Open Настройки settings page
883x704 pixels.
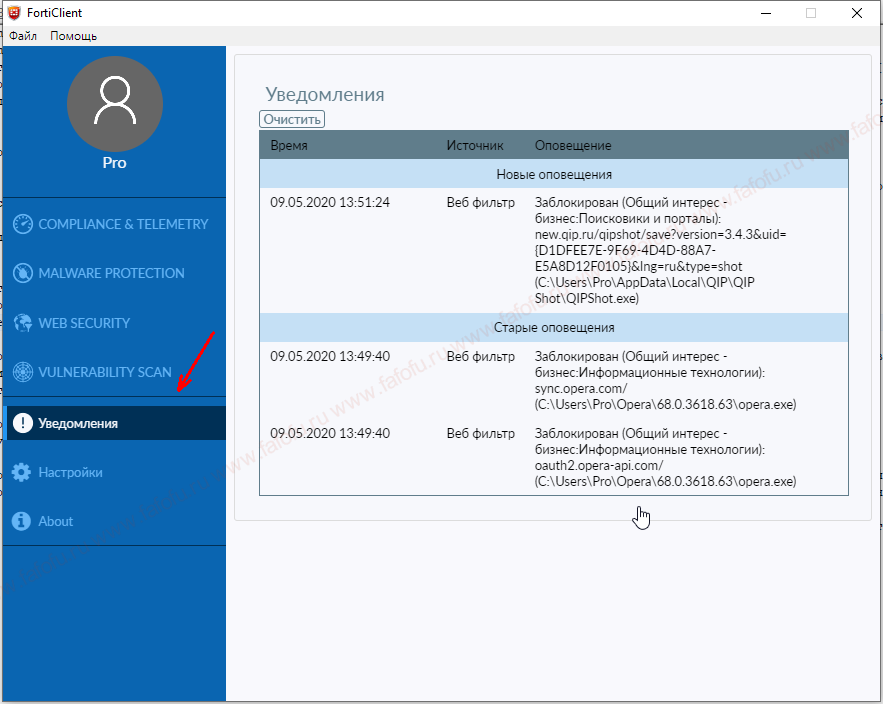pos(114,473)
